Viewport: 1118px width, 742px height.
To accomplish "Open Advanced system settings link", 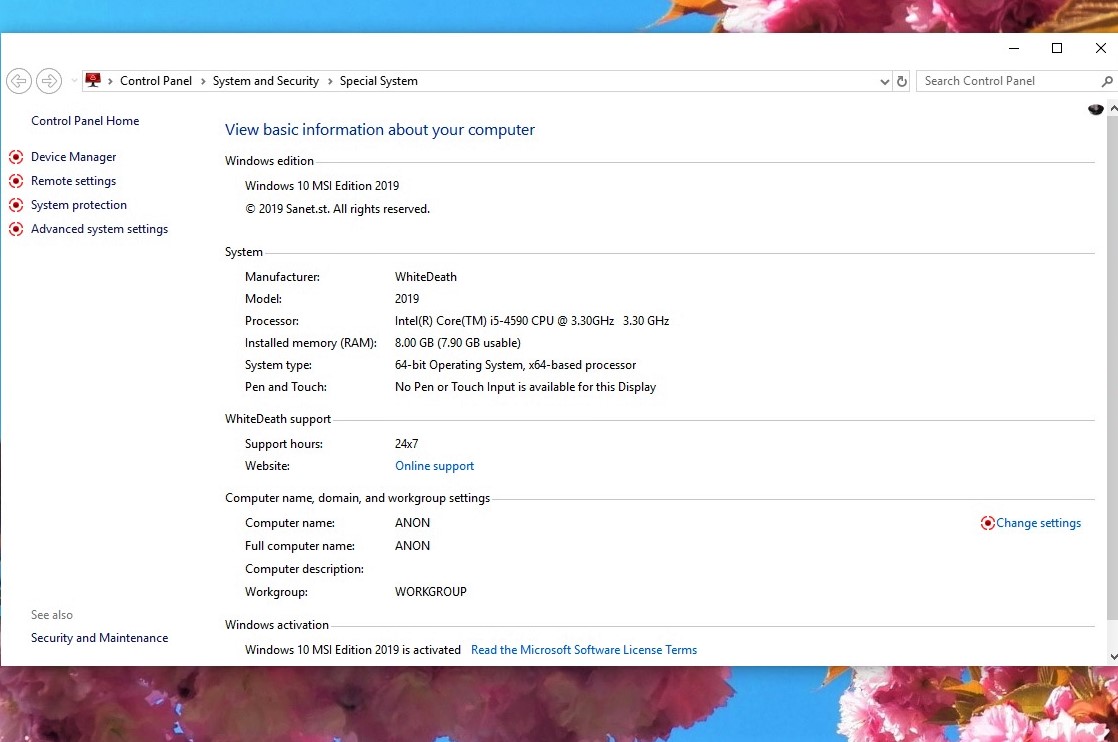I will click(99, 229).
